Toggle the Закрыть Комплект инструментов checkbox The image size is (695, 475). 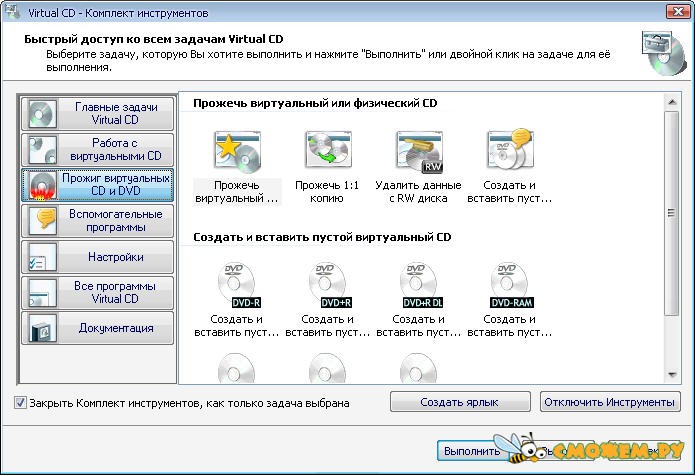[20, 402]
